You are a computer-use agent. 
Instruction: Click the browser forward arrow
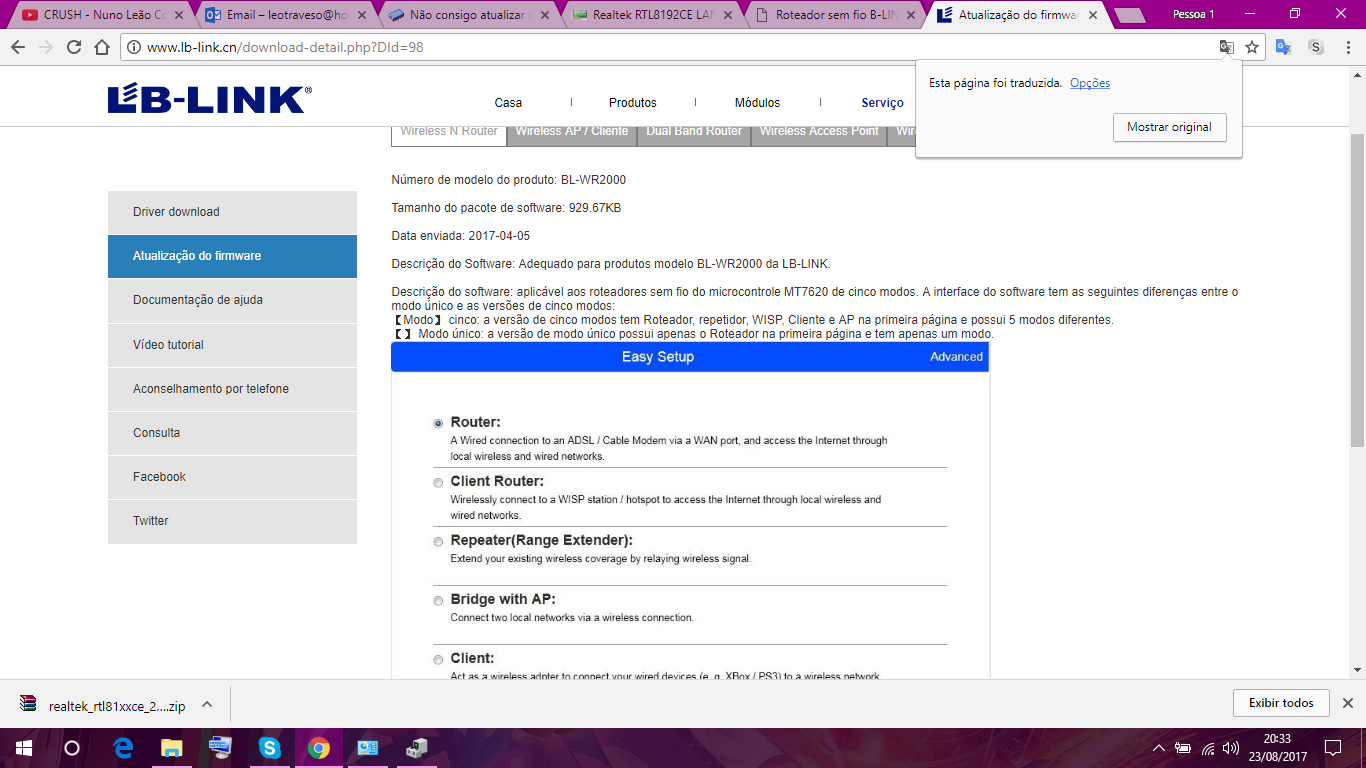coord(46,47)
